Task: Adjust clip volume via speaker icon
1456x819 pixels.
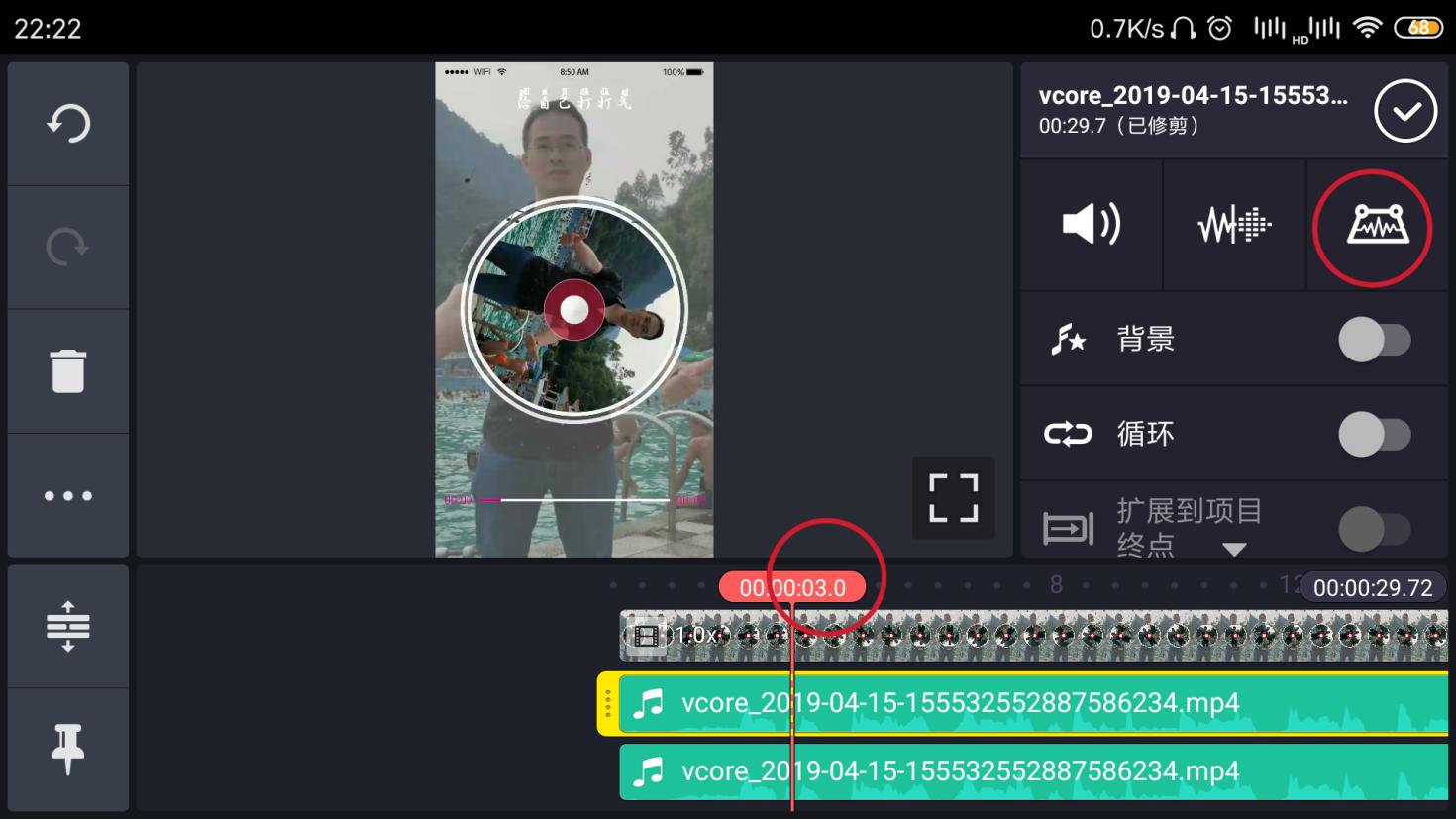Action: (1090, 225)
